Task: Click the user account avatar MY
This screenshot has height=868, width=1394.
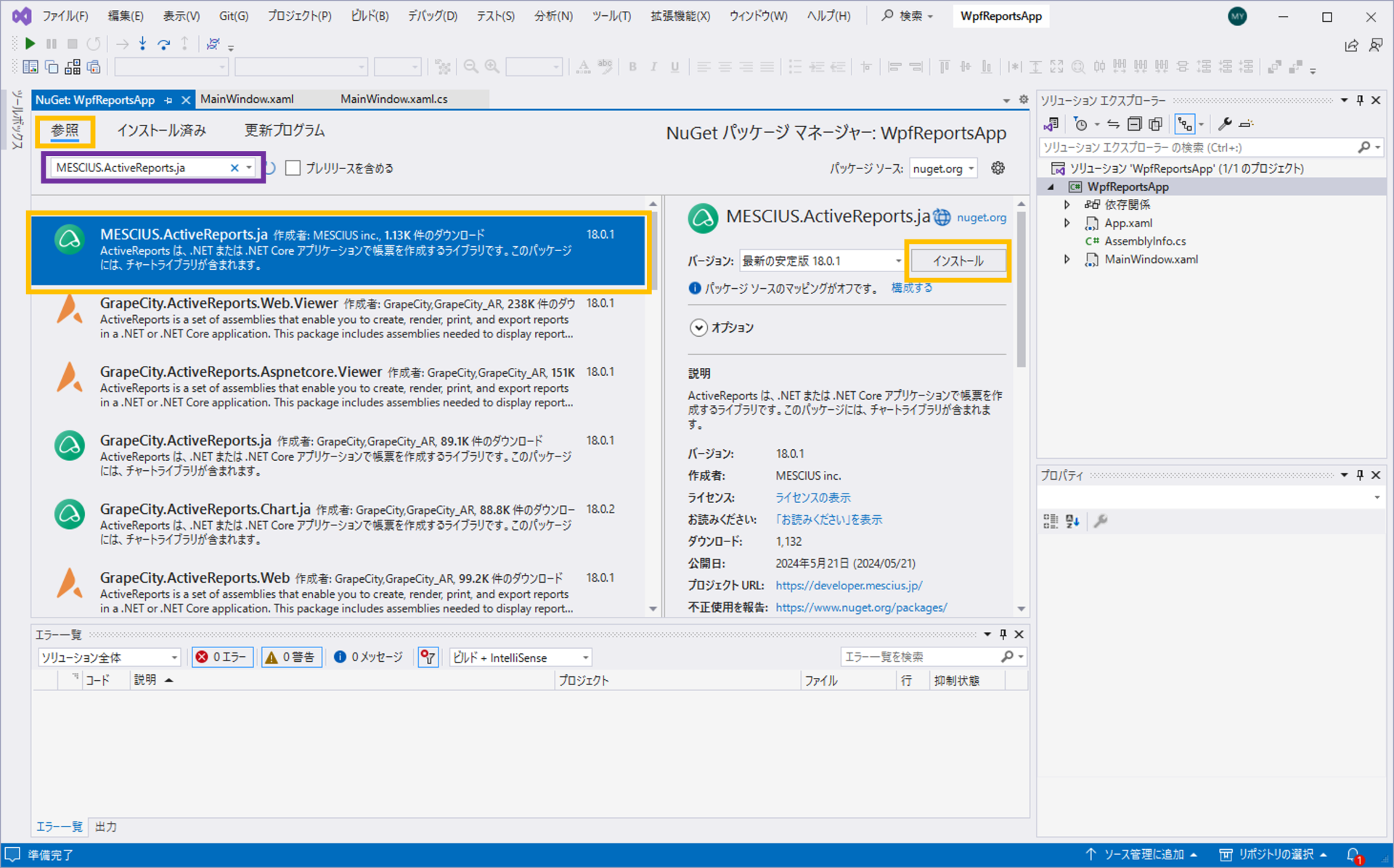Action: [x=1237, y=16]
